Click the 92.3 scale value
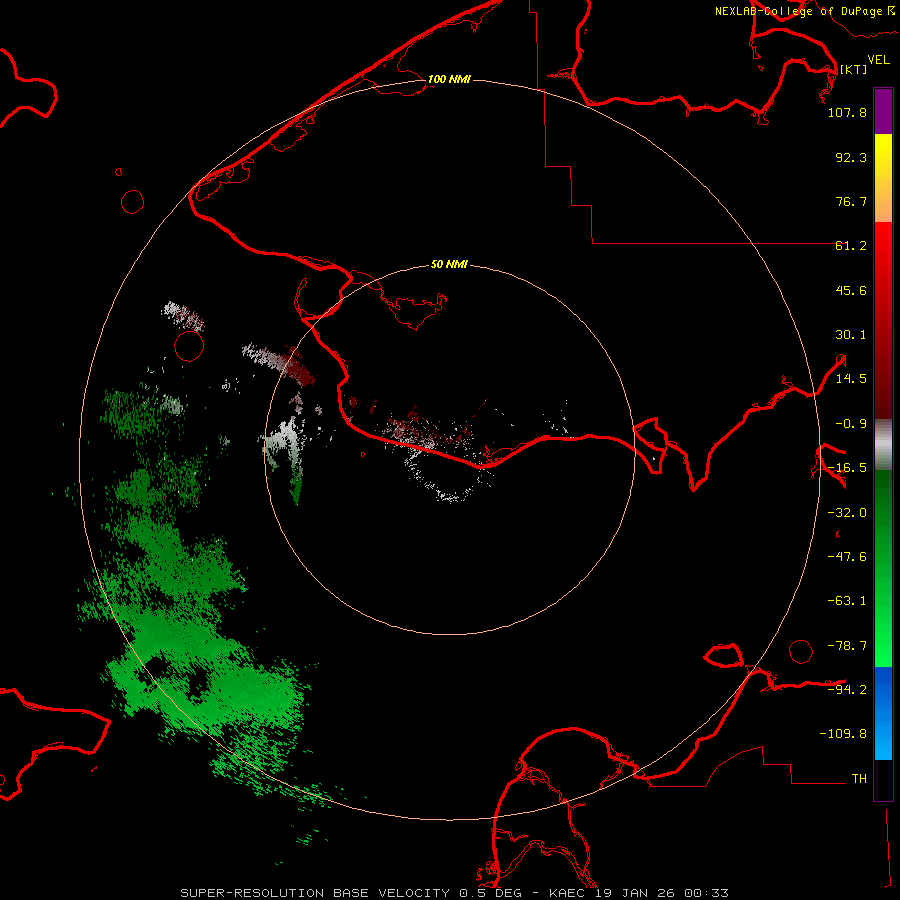This screenshot has height=900, width=900. 851,157
